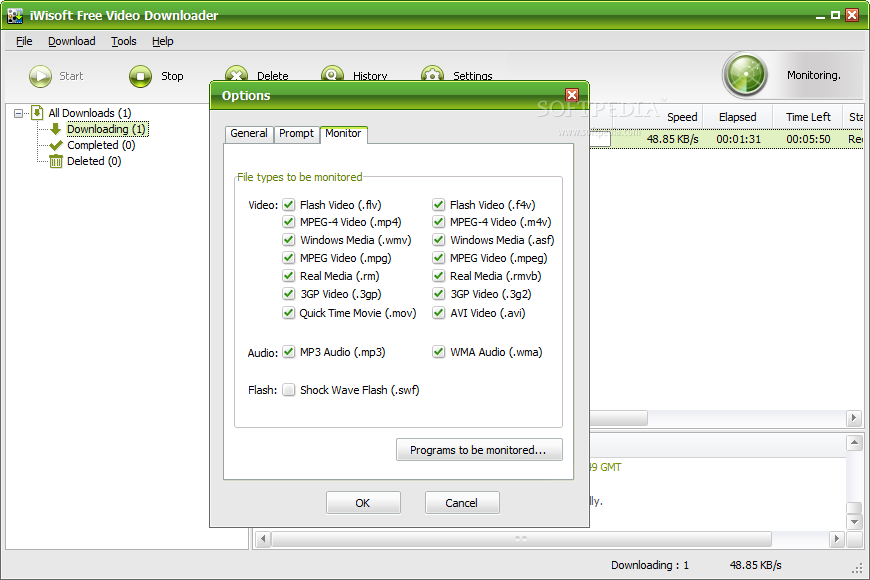Click the Stop toolbar icon

pos(140,76)
